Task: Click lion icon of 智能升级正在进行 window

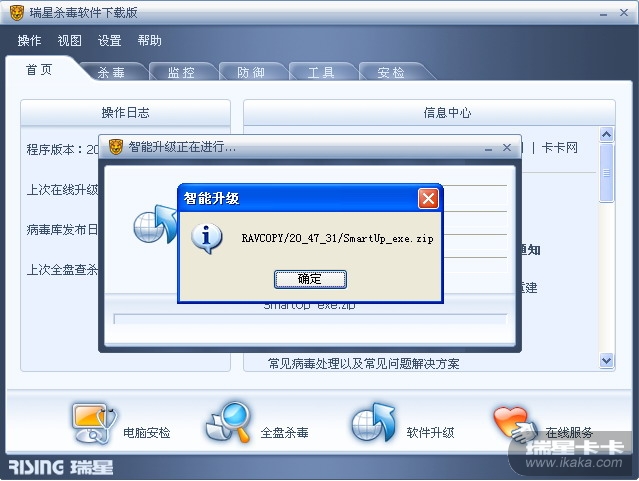Action: 116,147
